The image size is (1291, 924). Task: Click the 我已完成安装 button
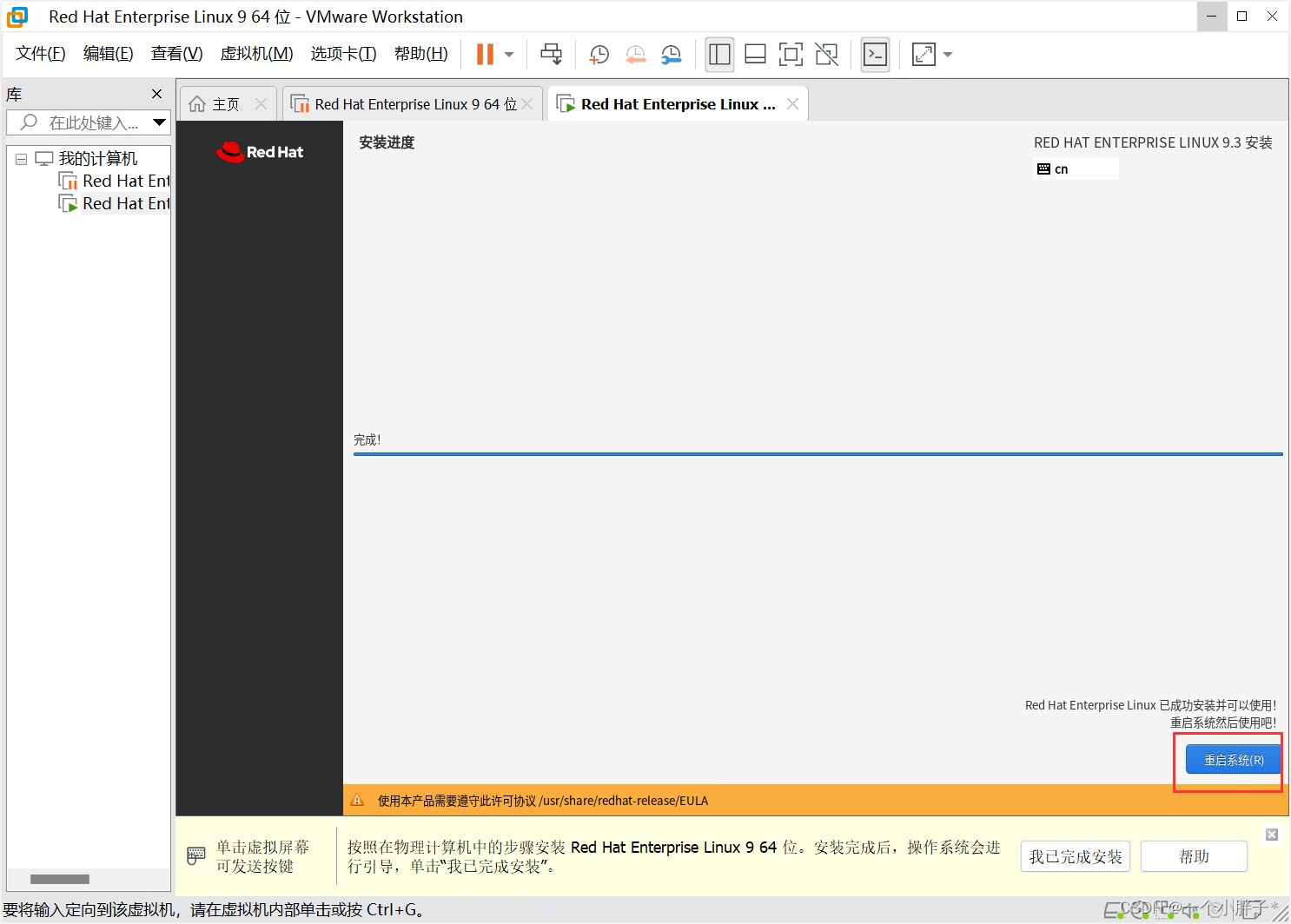pyautogui.click(x=1075, y=856)
